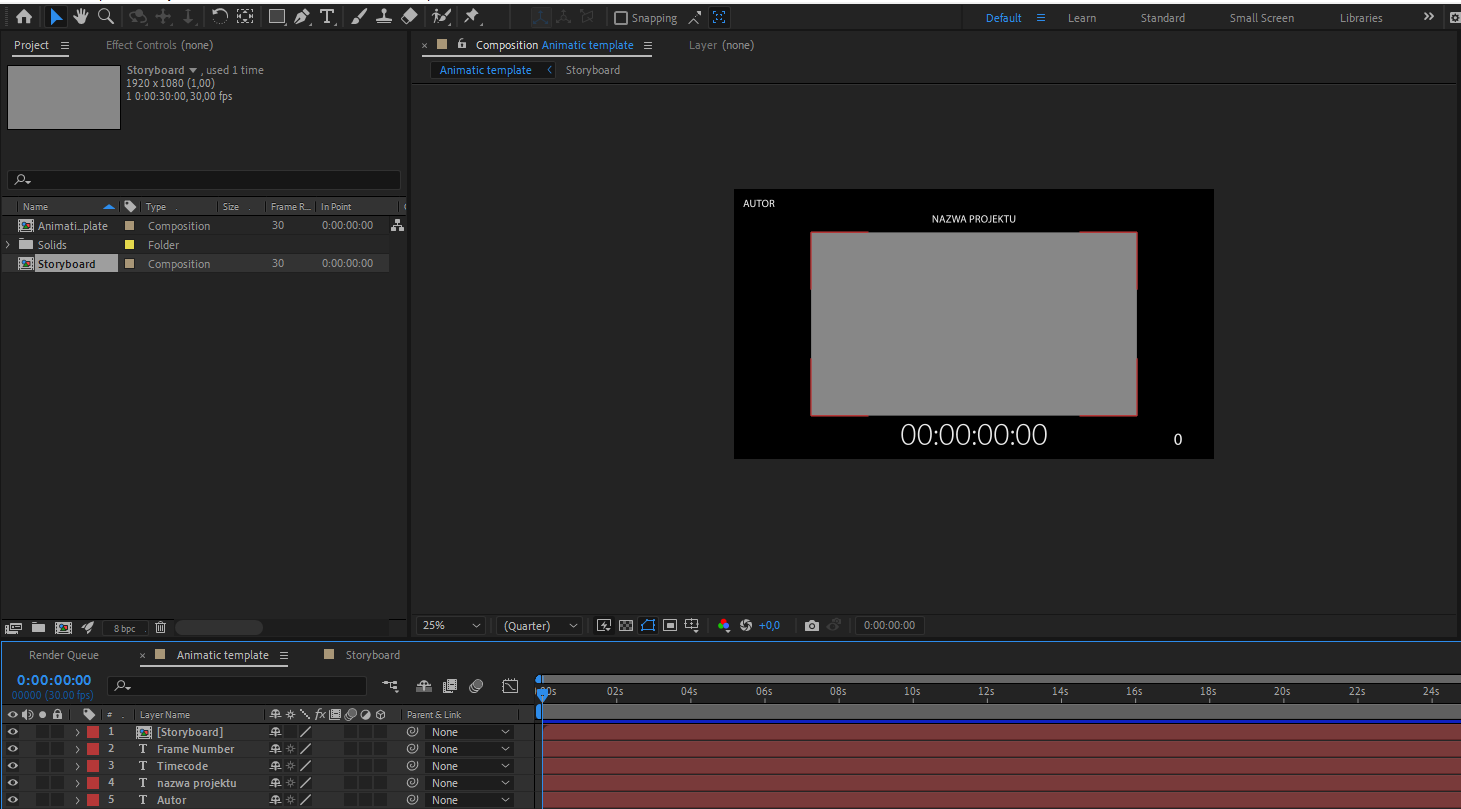Pick the Horizontal Type tool

[327, 17]
